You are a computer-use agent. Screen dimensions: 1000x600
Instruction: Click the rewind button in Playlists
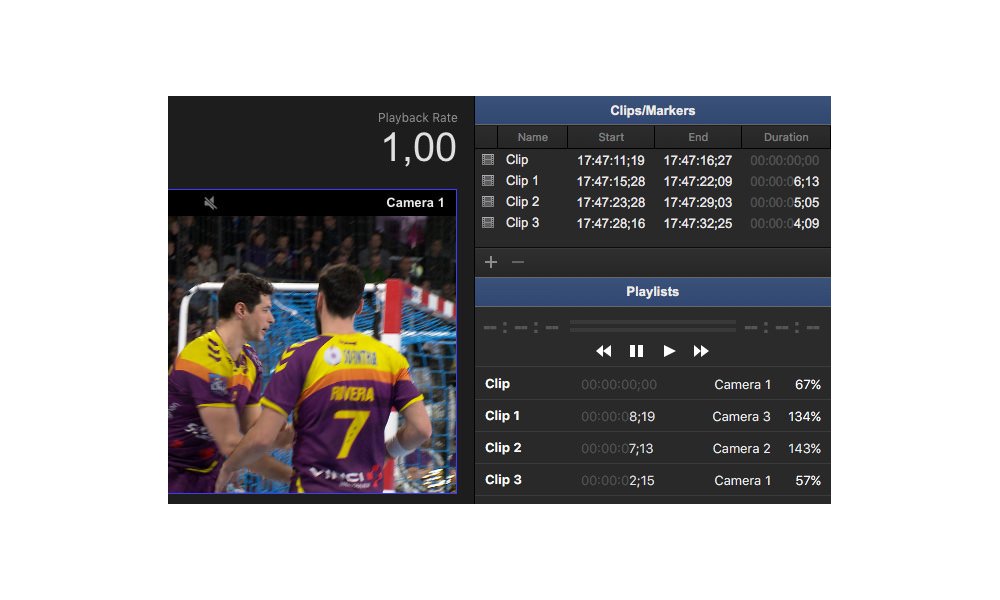[603, 351]
